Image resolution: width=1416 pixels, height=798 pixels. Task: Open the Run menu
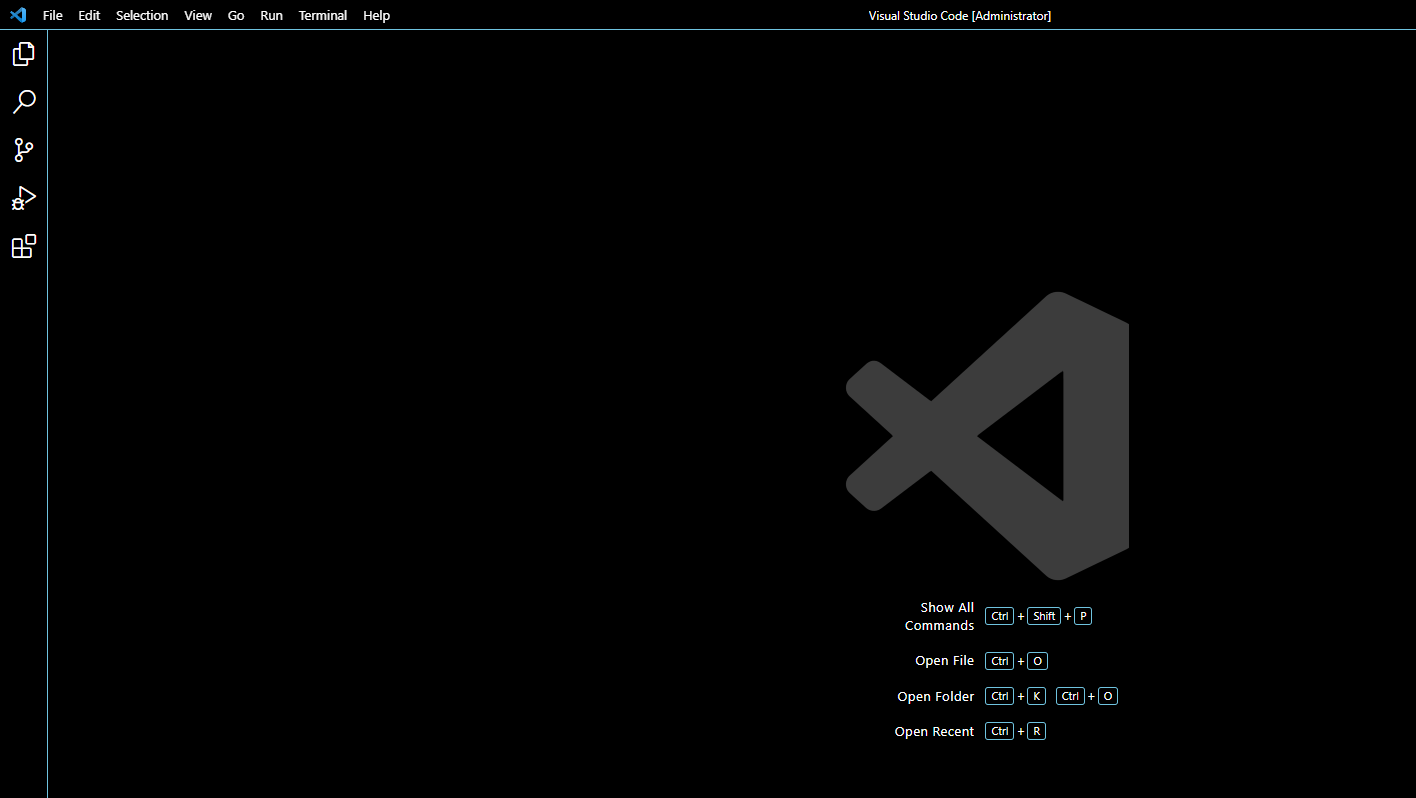point(271,15)
